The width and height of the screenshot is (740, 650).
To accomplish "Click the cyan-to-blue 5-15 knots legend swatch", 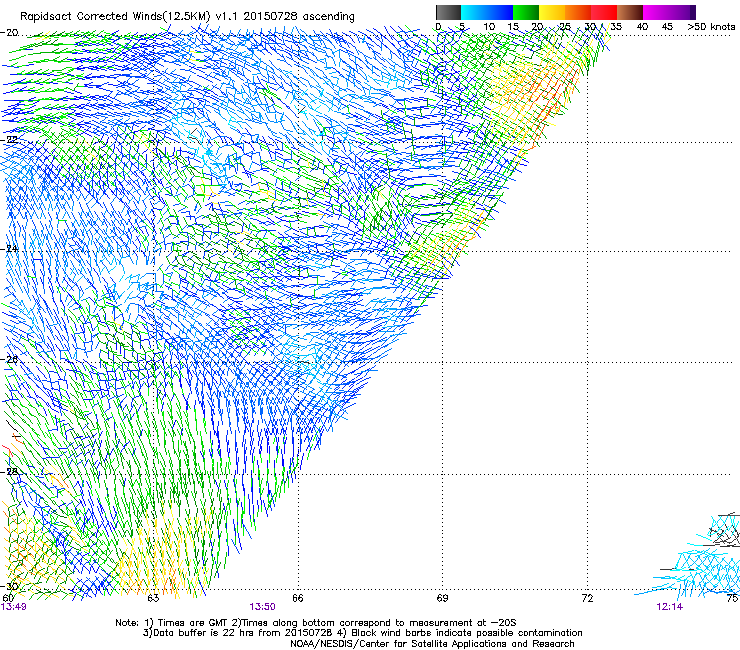I will click(x=487, y=12).
